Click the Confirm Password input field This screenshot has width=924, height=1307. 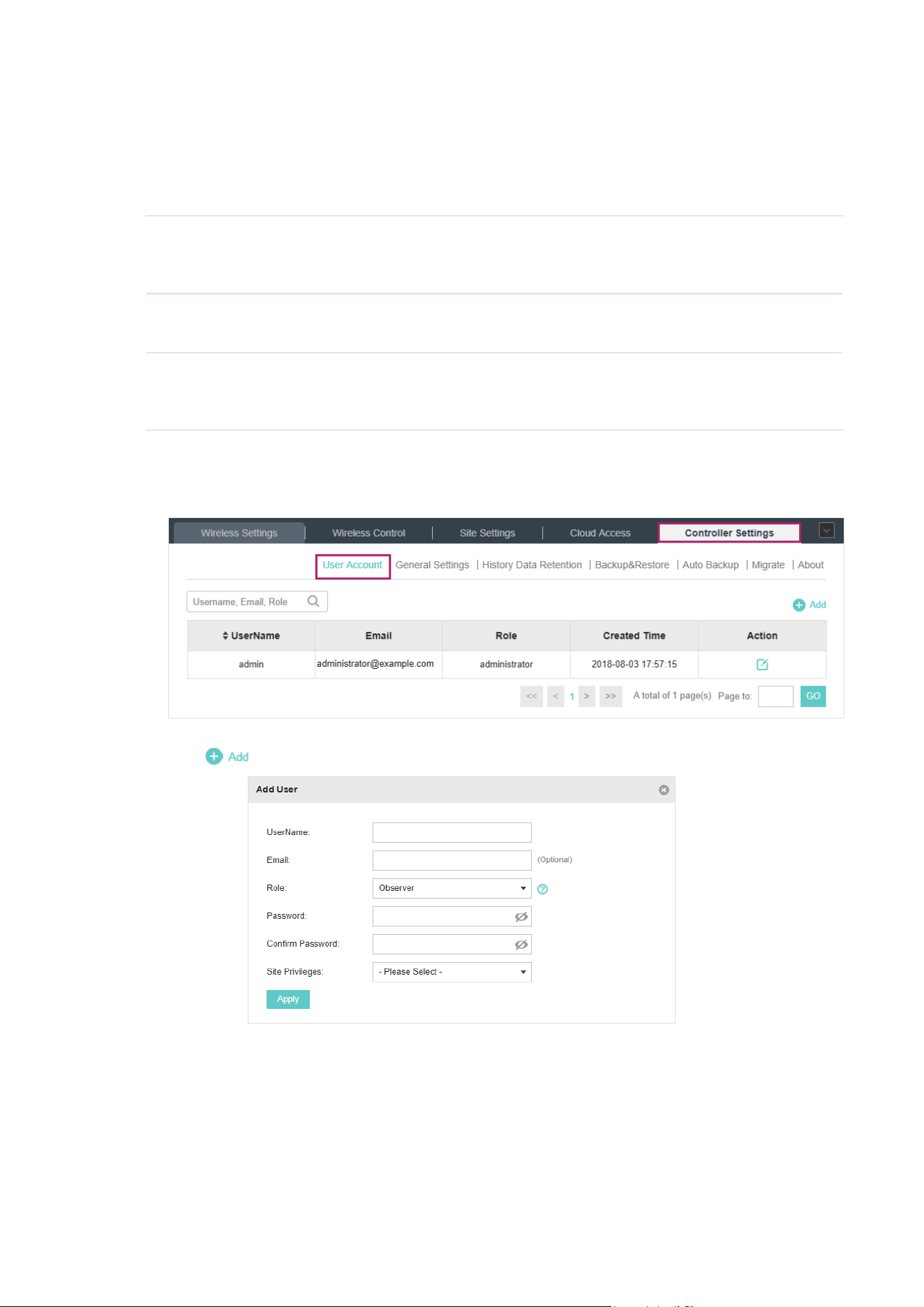pos(452,944)
